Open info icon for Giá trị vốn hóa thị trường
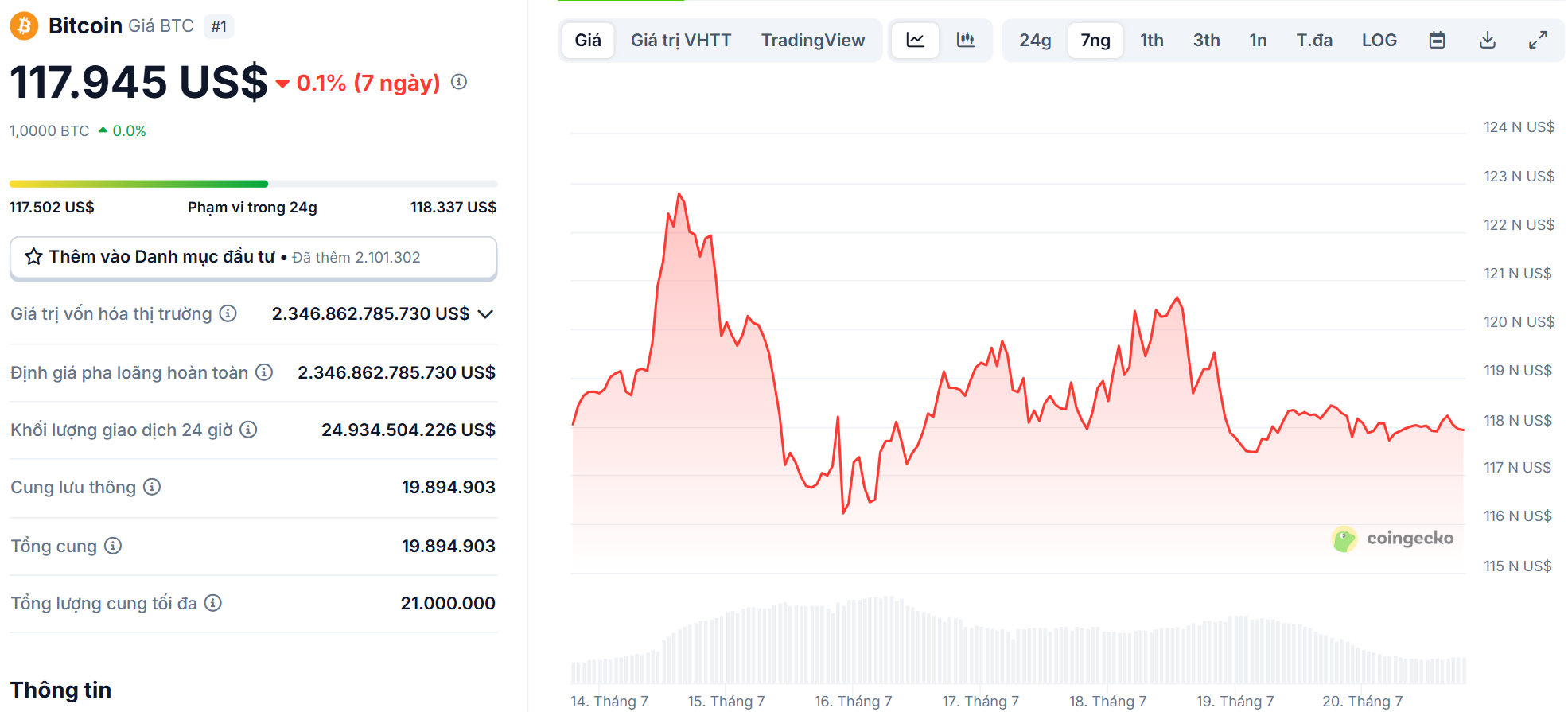Screen dimensions: 1568x712 [228, 313]
